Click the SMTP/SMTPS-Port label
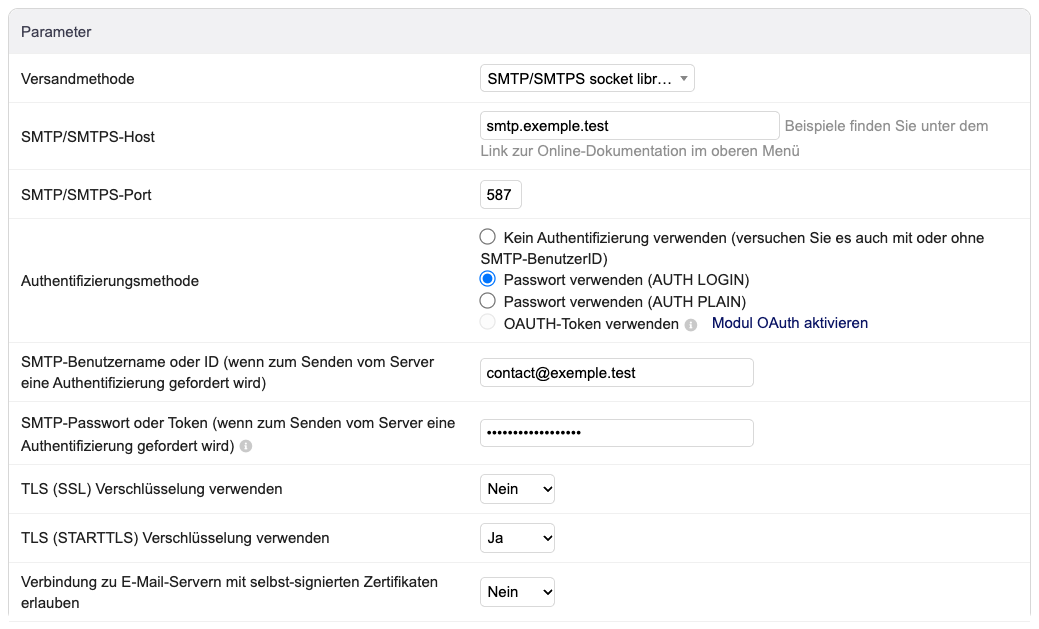 coord(86,195)
